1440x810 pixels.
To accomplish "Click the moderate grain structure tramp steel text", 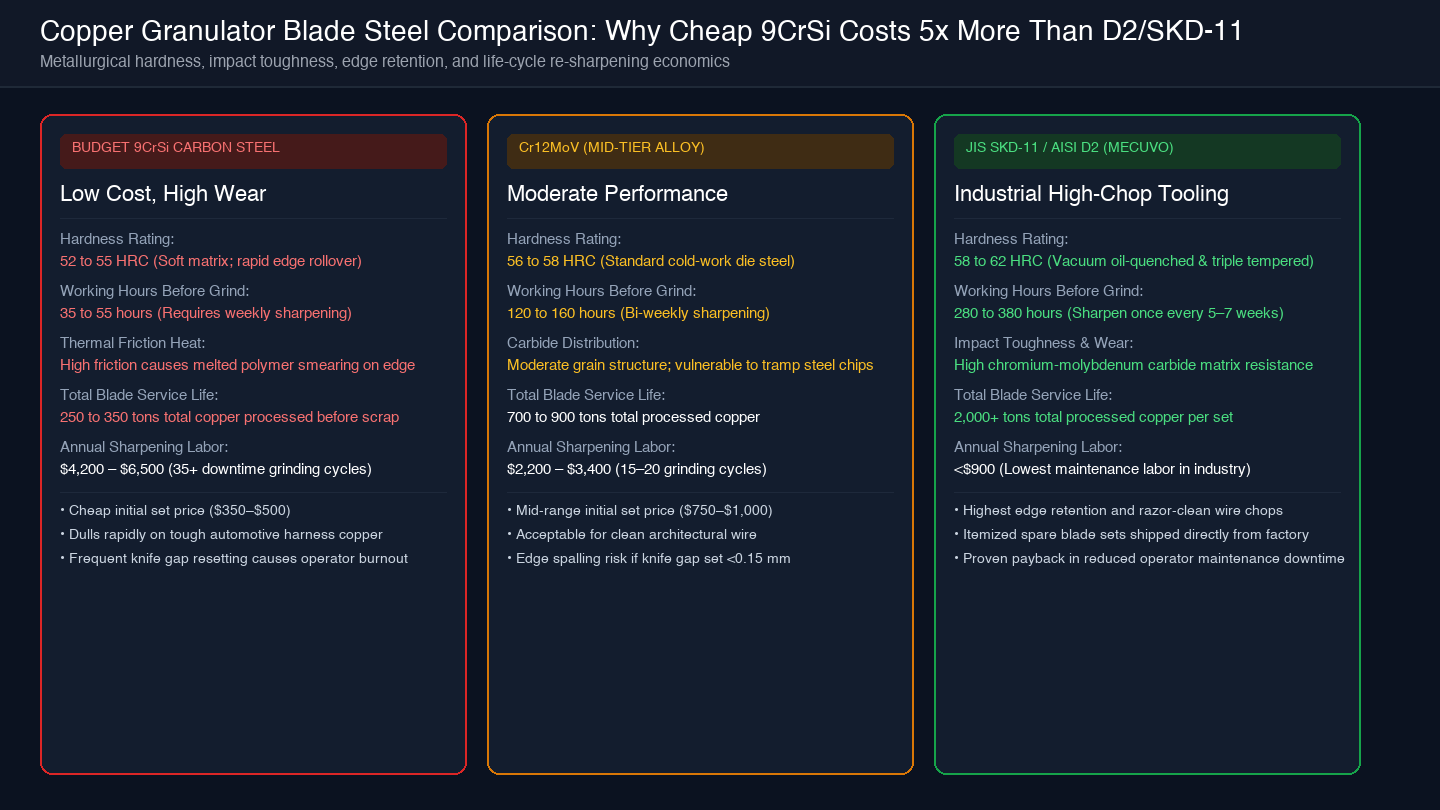I will pos(690,365).
